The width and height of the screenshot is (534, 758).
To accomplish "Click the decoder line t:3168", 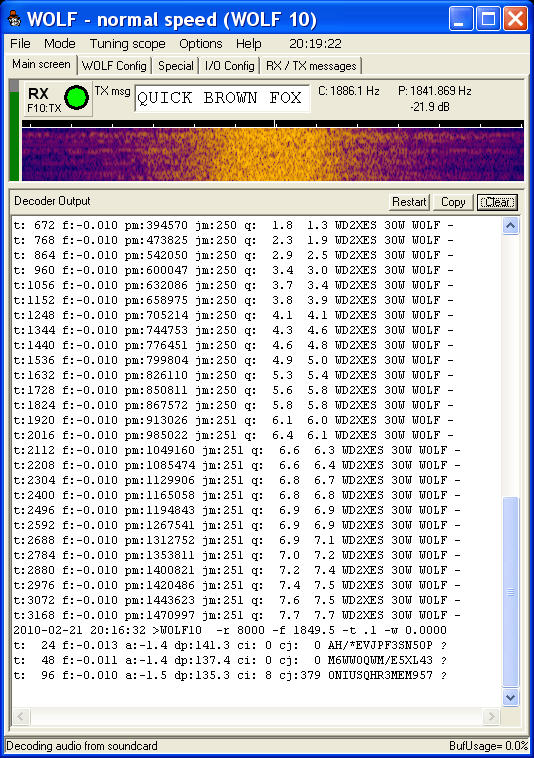I will 237,615.
